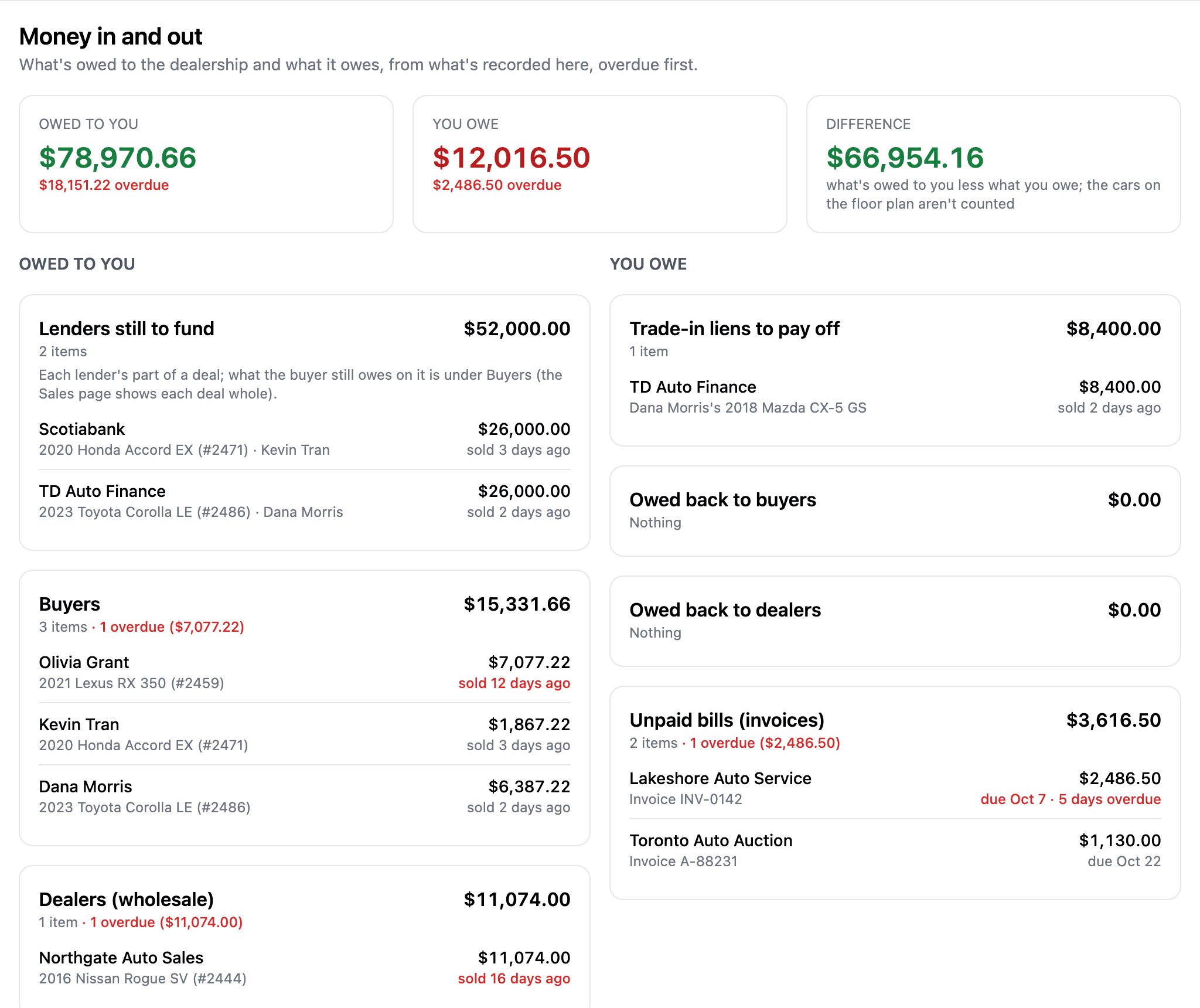Click the $3,616.50 unpaid bills total
This screenshot has height=1008, width=1200.
point(1113,720)
